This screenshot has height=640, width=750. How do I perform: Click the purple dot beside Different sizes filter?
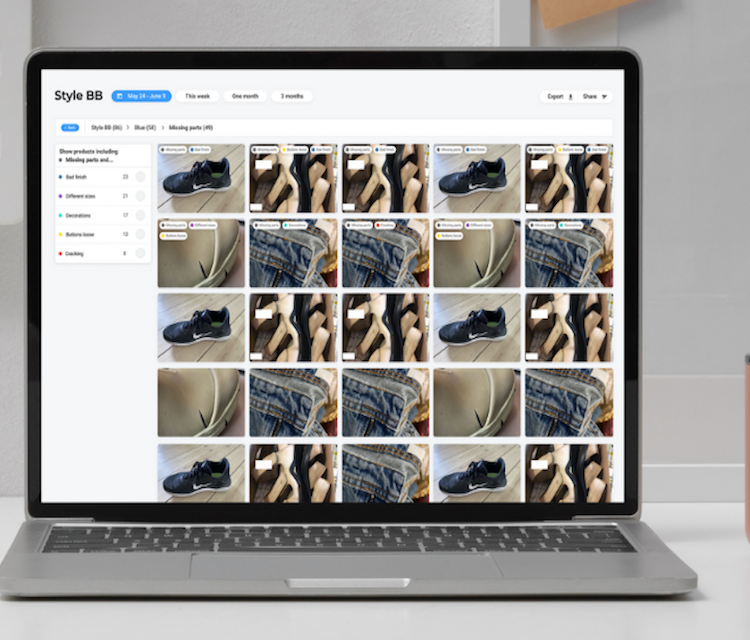coord(61,196)
